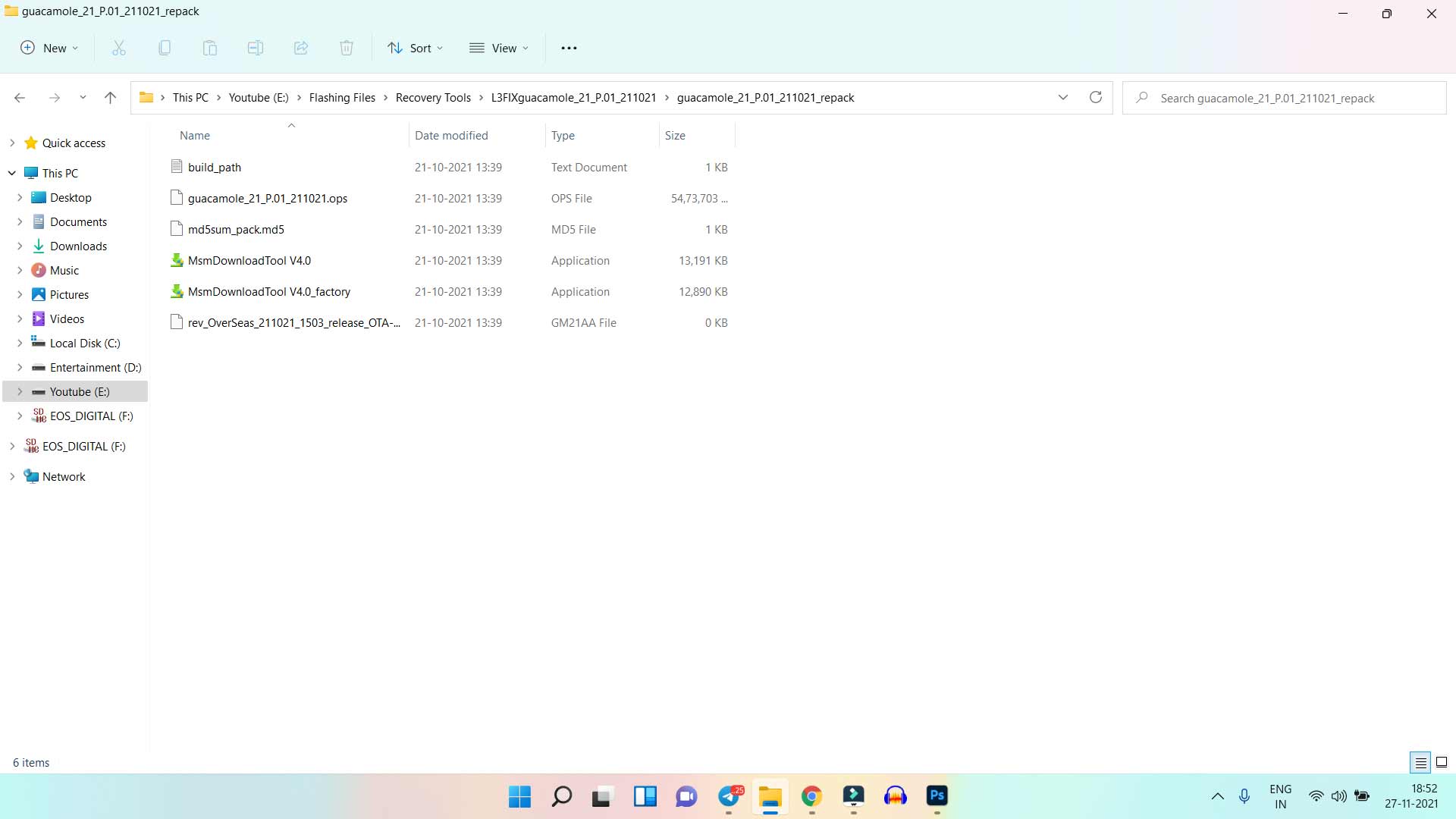Select Pictures in navigation pane
1456x819 pixels.
(x=69, y=294)
